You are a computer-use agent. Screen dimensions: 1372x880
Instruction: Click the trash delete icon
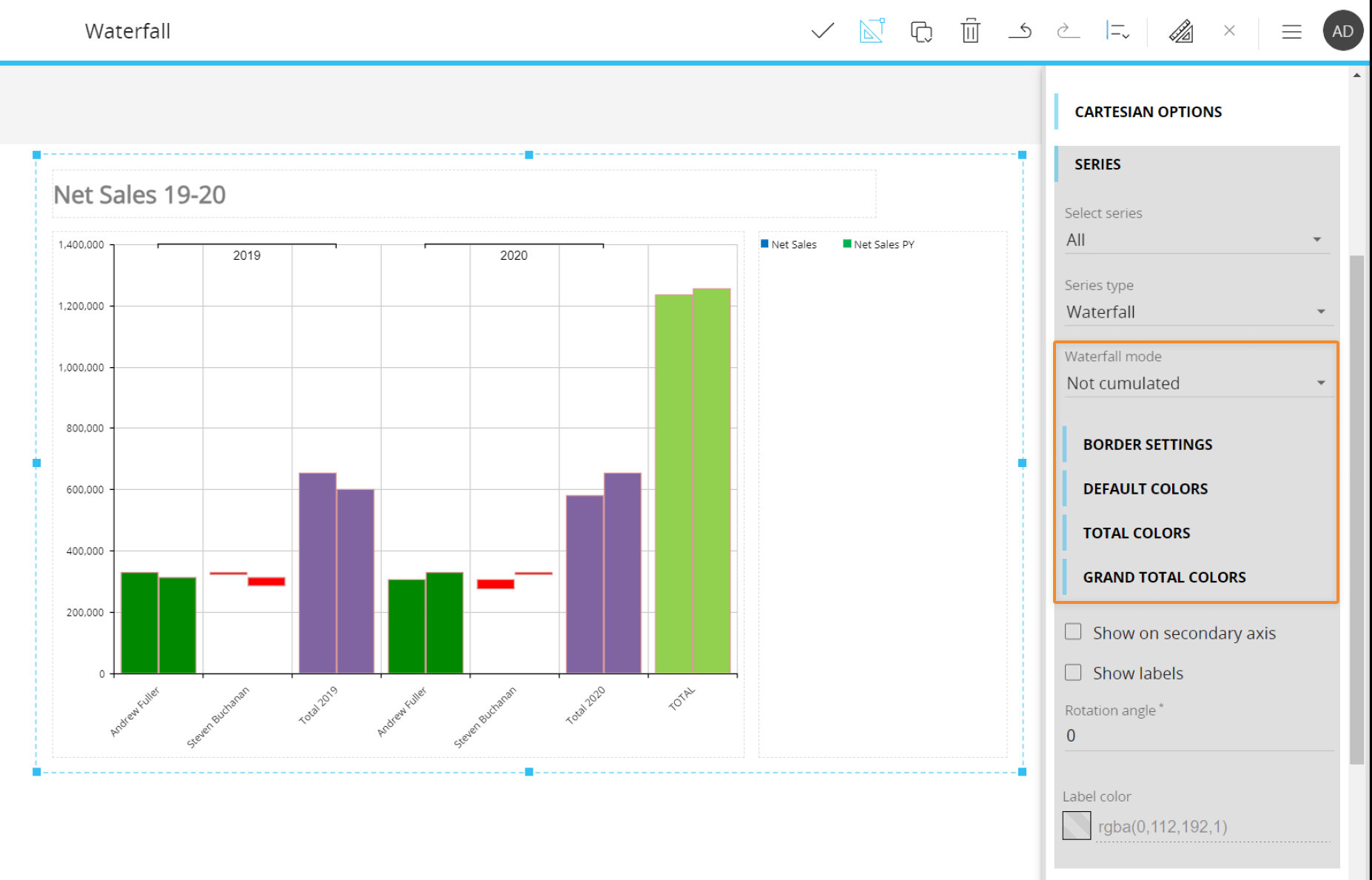970,31
